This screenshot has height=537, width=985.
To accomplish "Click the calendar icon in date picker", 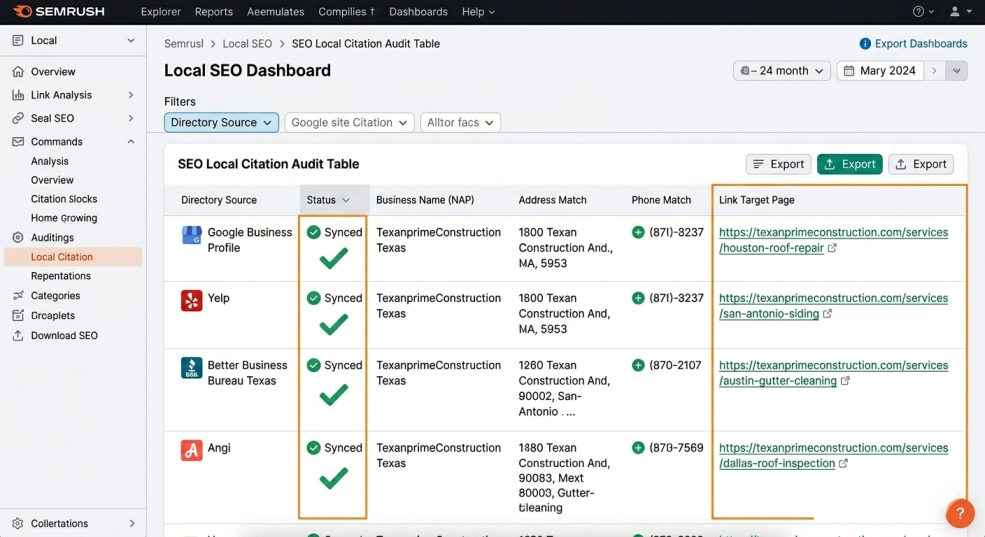I will (x=849, y=70).
